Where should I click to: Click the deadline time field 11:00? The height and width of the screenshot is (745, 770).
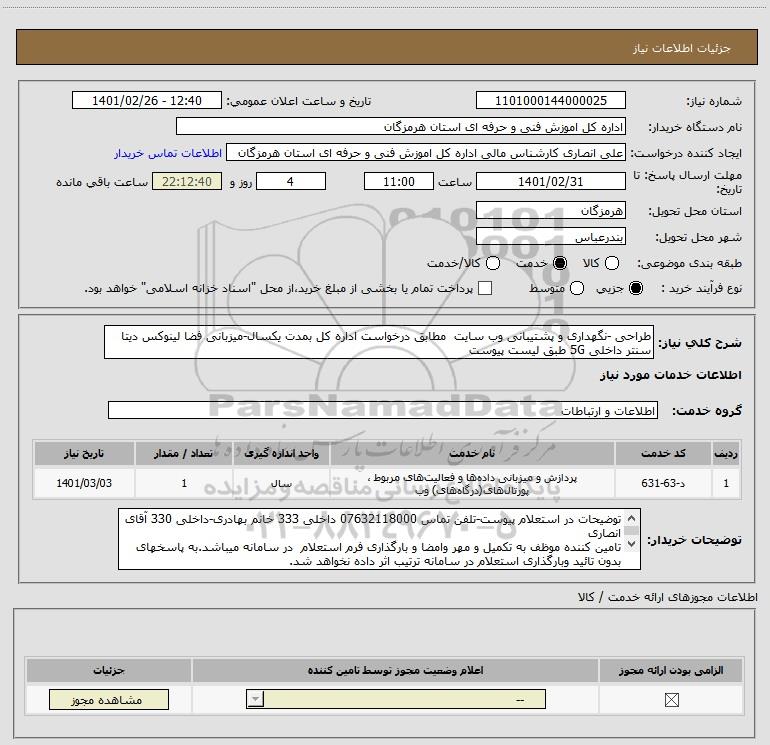[399, 182]
